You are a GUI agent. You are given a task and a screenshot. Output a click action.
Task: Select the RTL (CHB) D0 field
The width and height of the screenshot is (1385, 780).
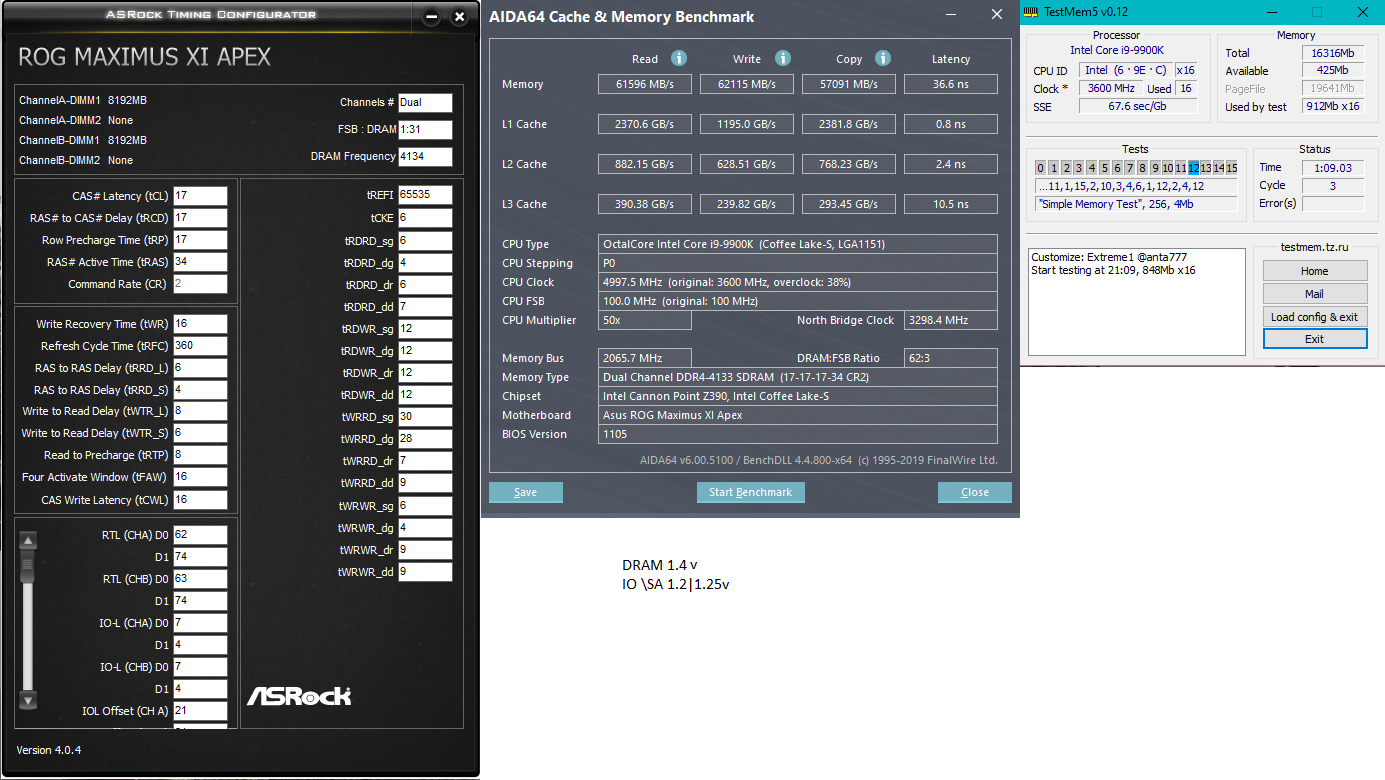(200, 579)
